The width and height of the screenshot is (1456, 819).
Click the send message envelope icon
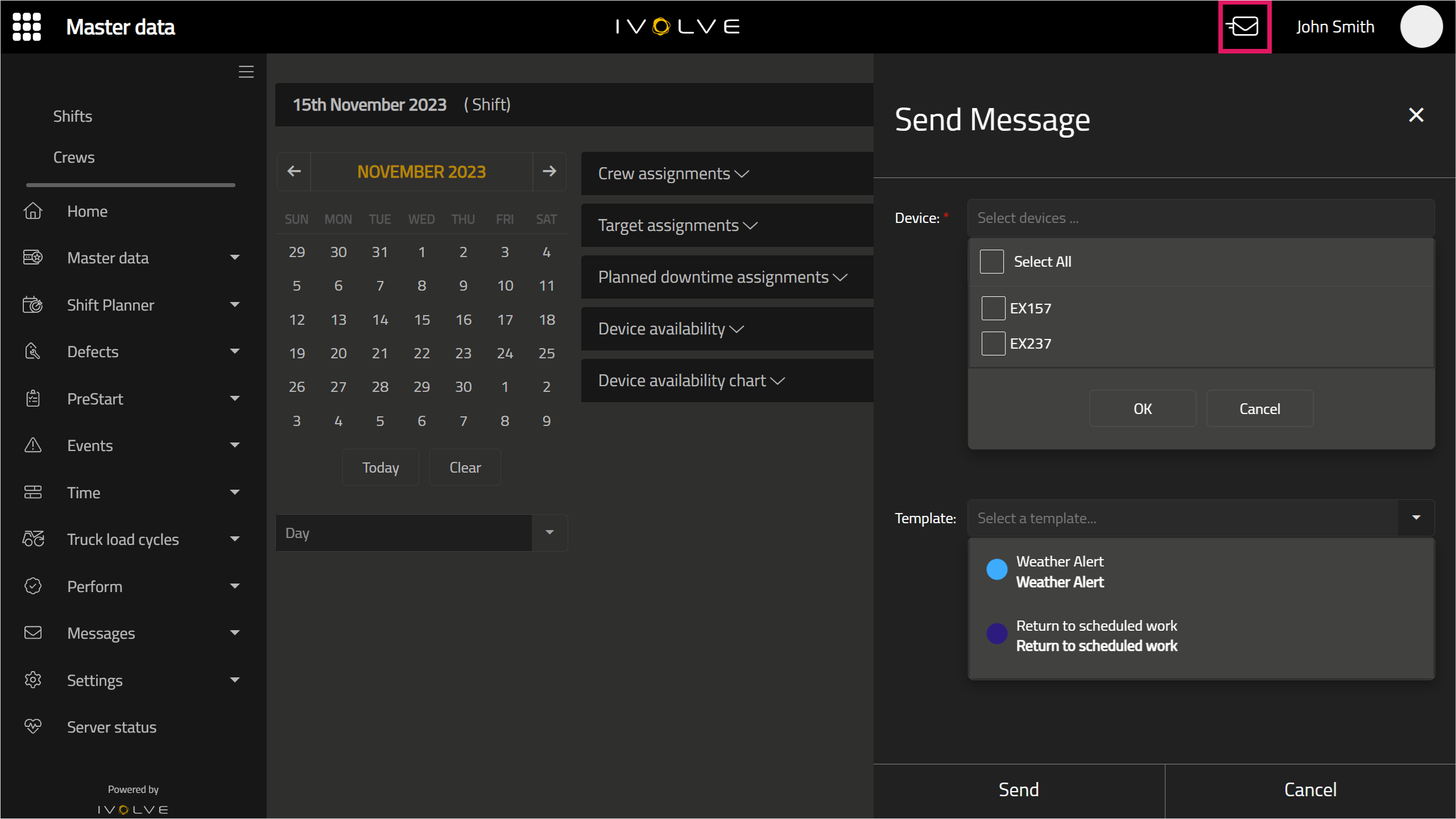pyautogui.click(x=1244, y=27)
